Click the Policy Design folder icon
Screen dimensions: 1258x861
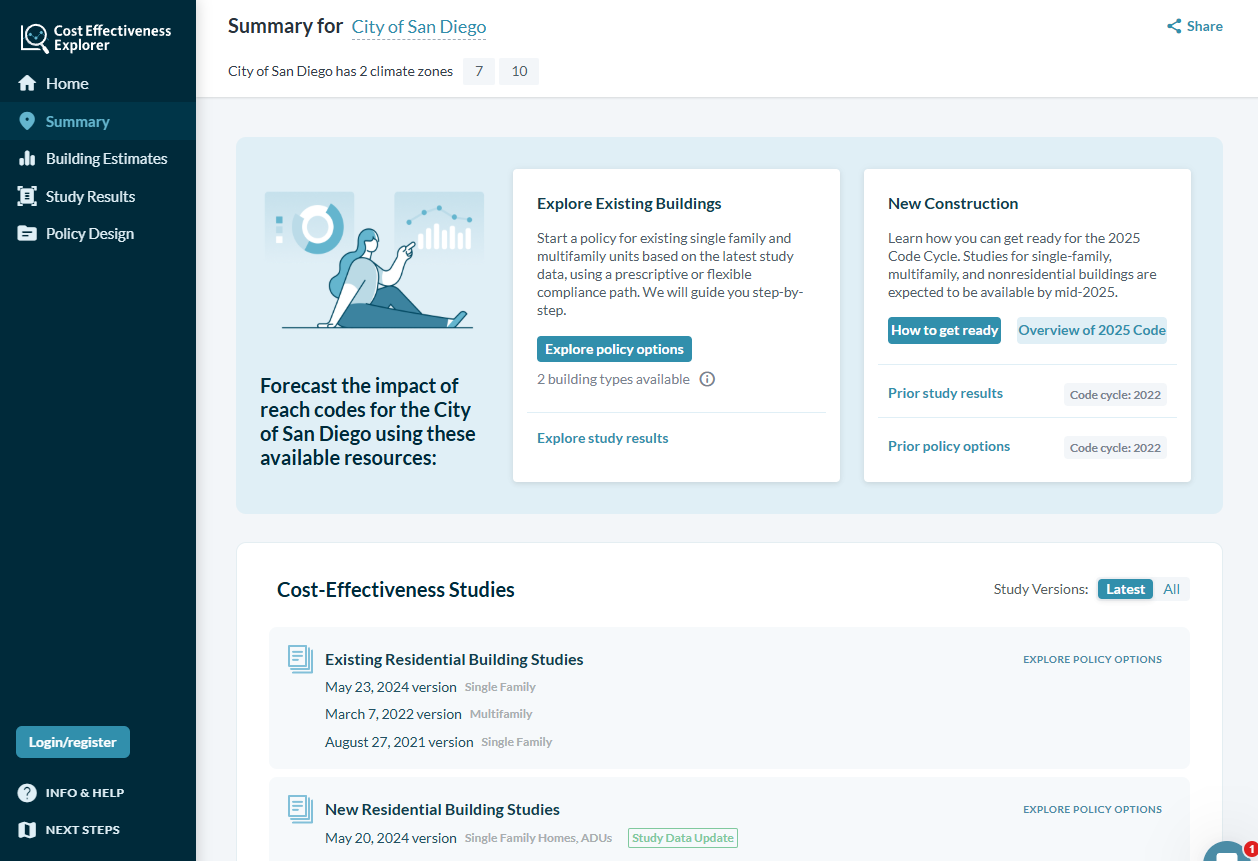(27, 234)
